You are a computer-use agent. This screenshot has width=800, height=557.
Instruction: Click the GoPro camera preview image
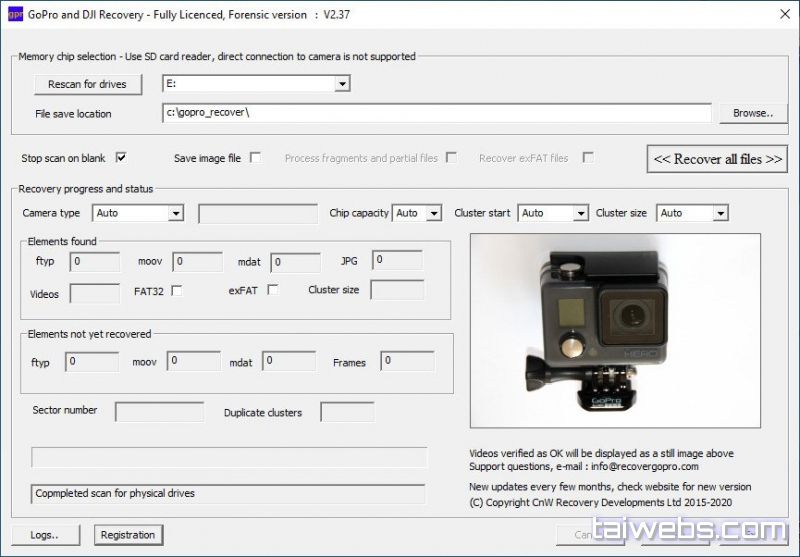tap(615, 331)
